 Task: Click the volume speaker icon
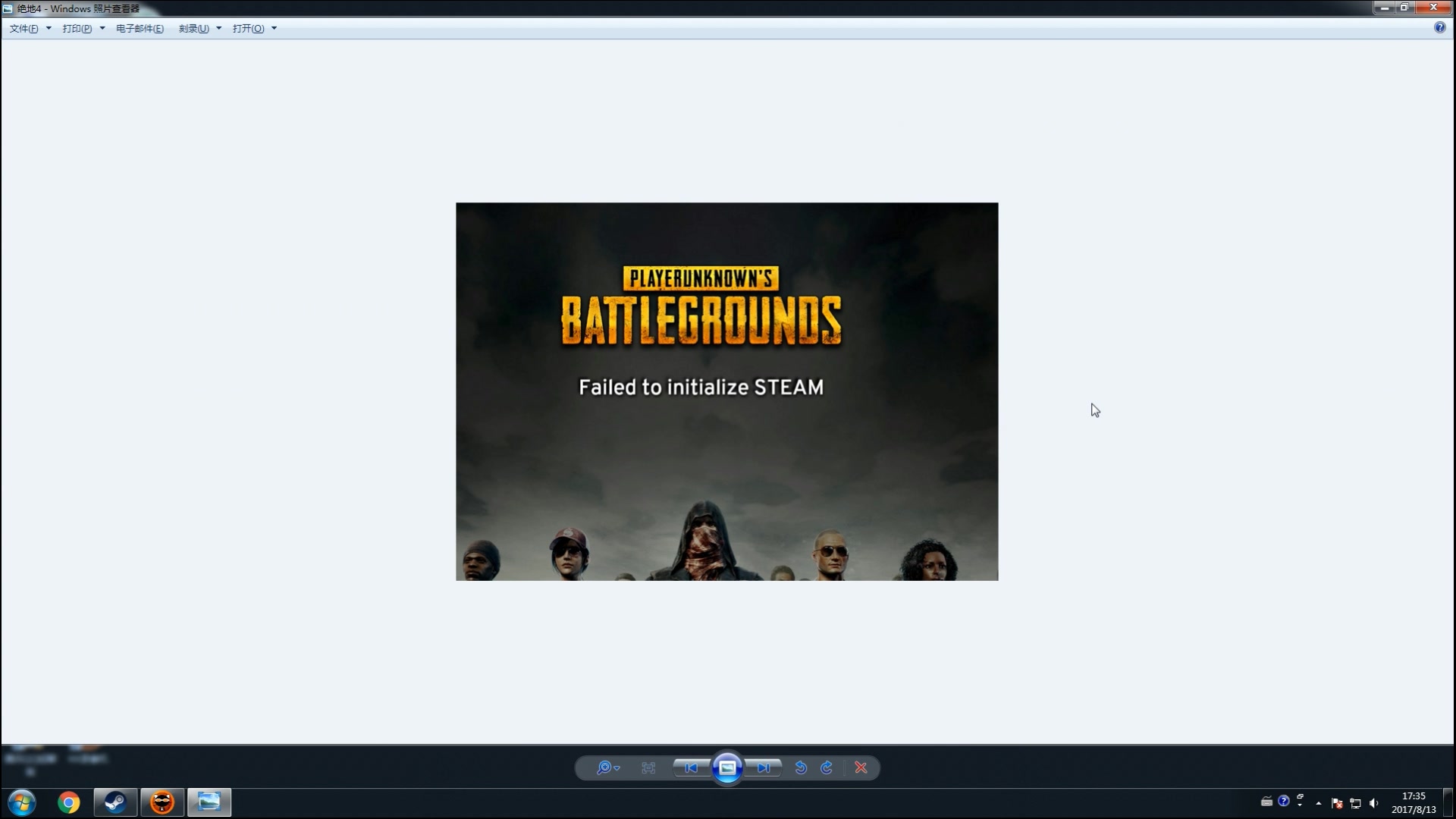(1374, 803)
